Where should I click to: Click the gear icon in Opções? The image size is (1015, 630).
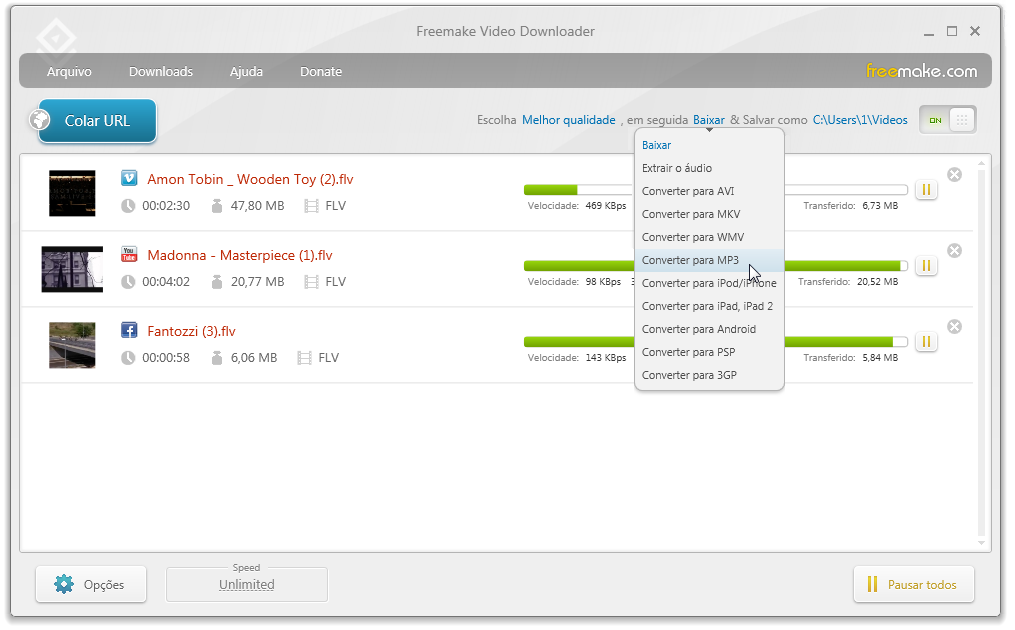point(64,584)
